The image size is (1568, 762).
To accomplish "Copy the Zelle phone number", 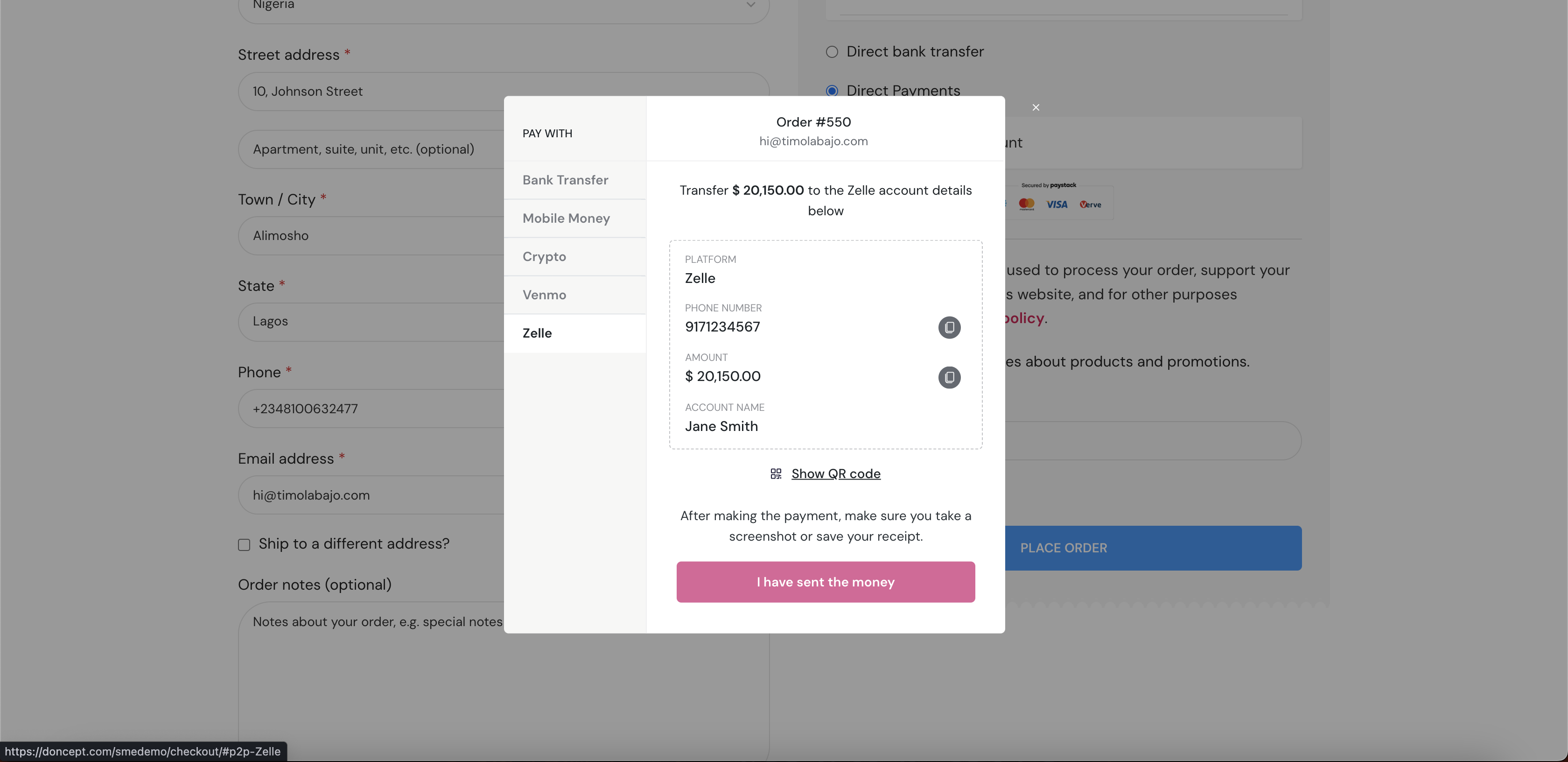I will click(x=949, y=328).
